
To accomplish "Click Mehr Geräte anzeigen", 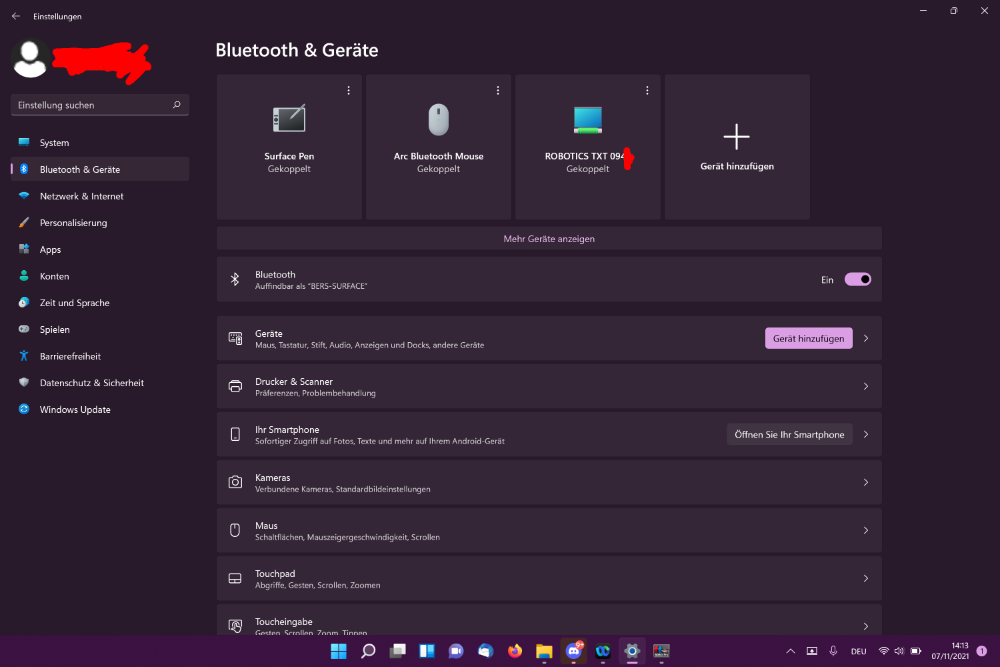I will click(549, 238).
